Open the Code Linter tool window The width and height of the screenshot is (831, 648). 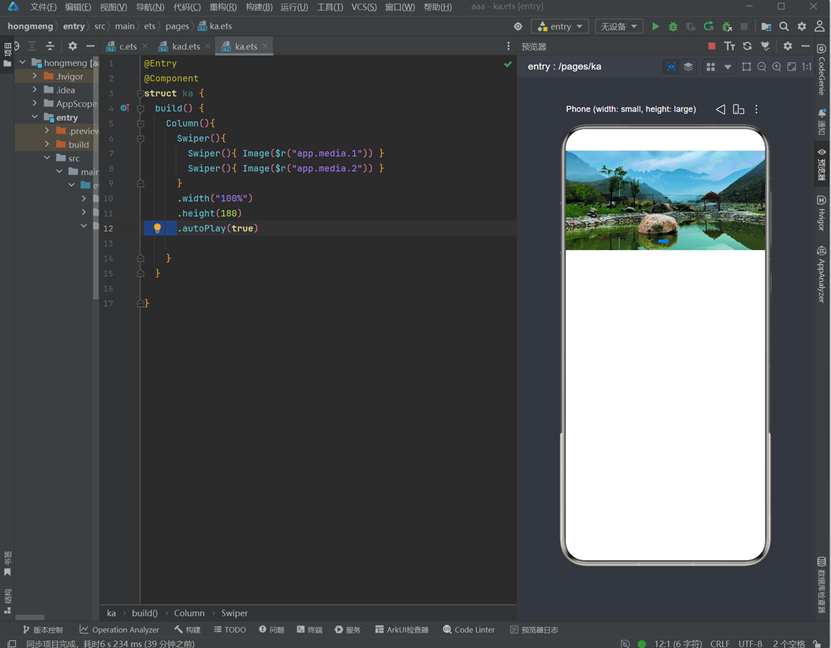[x=469, y=629]
